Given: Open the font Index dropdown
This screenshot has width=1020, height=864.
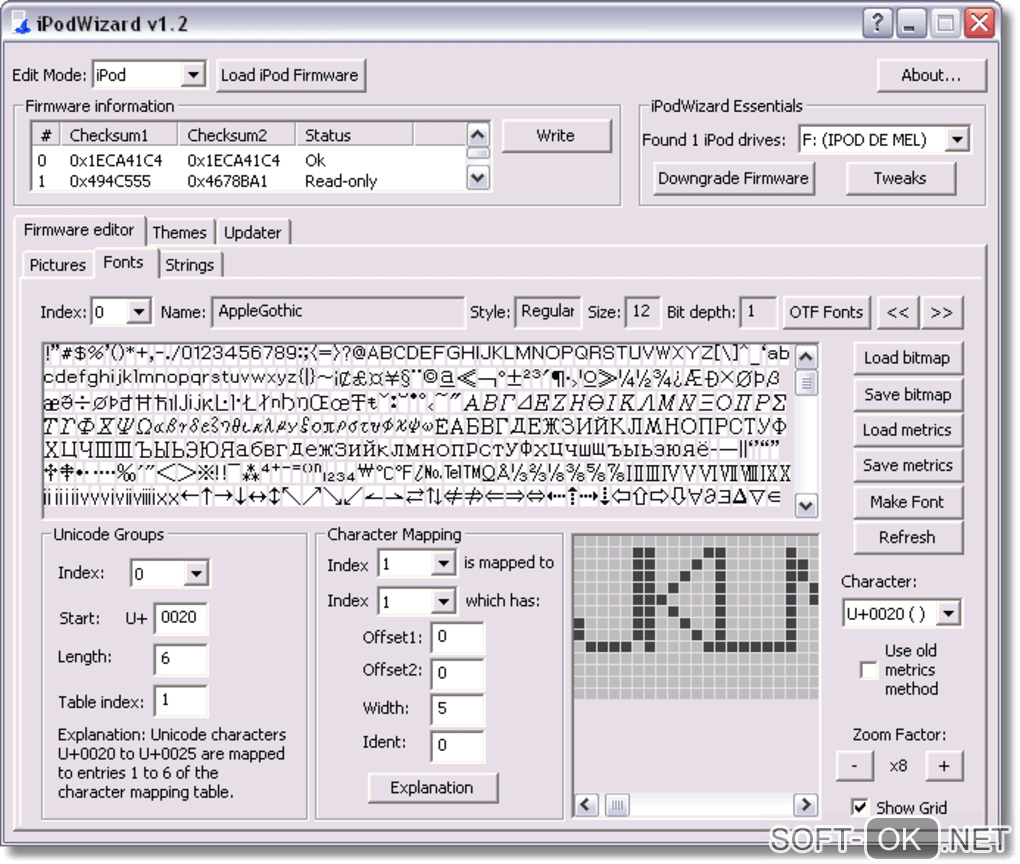Looking at the screenshot, I should coord(139,312).
